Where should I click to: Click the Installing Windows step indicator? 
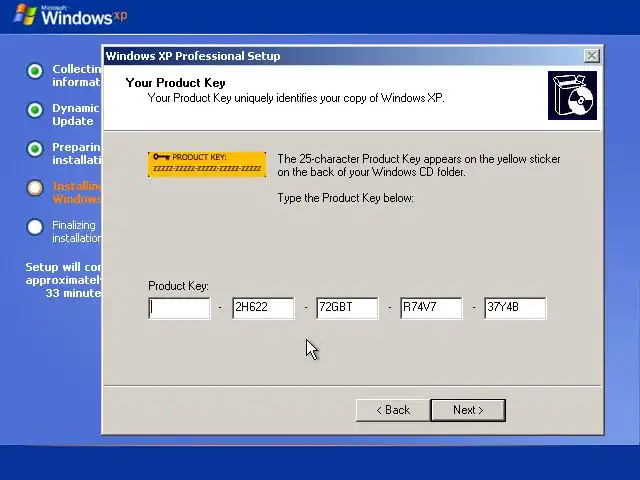click(35, 188)
